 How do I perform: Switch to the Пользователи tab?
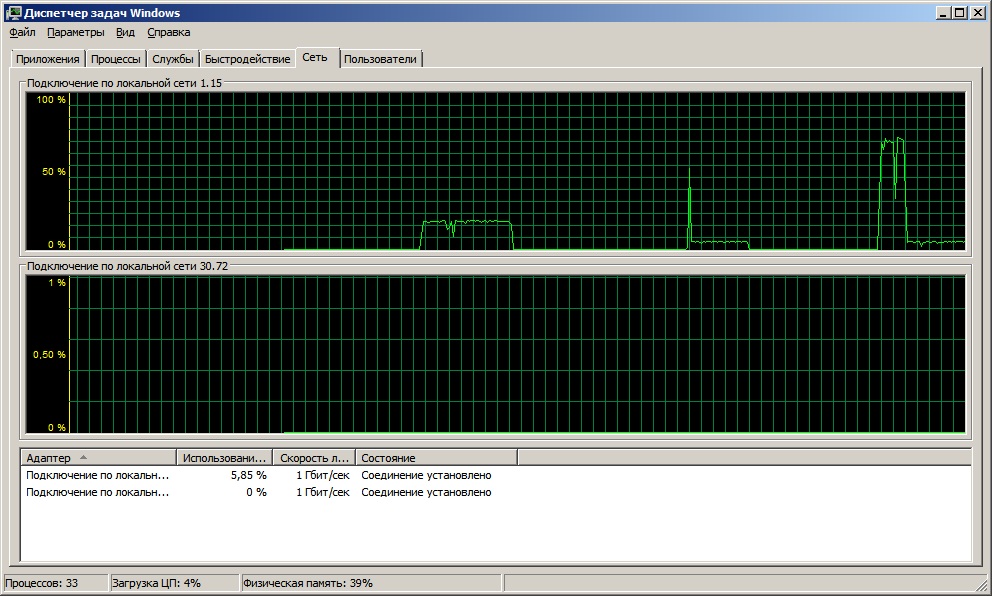point(380,59)
